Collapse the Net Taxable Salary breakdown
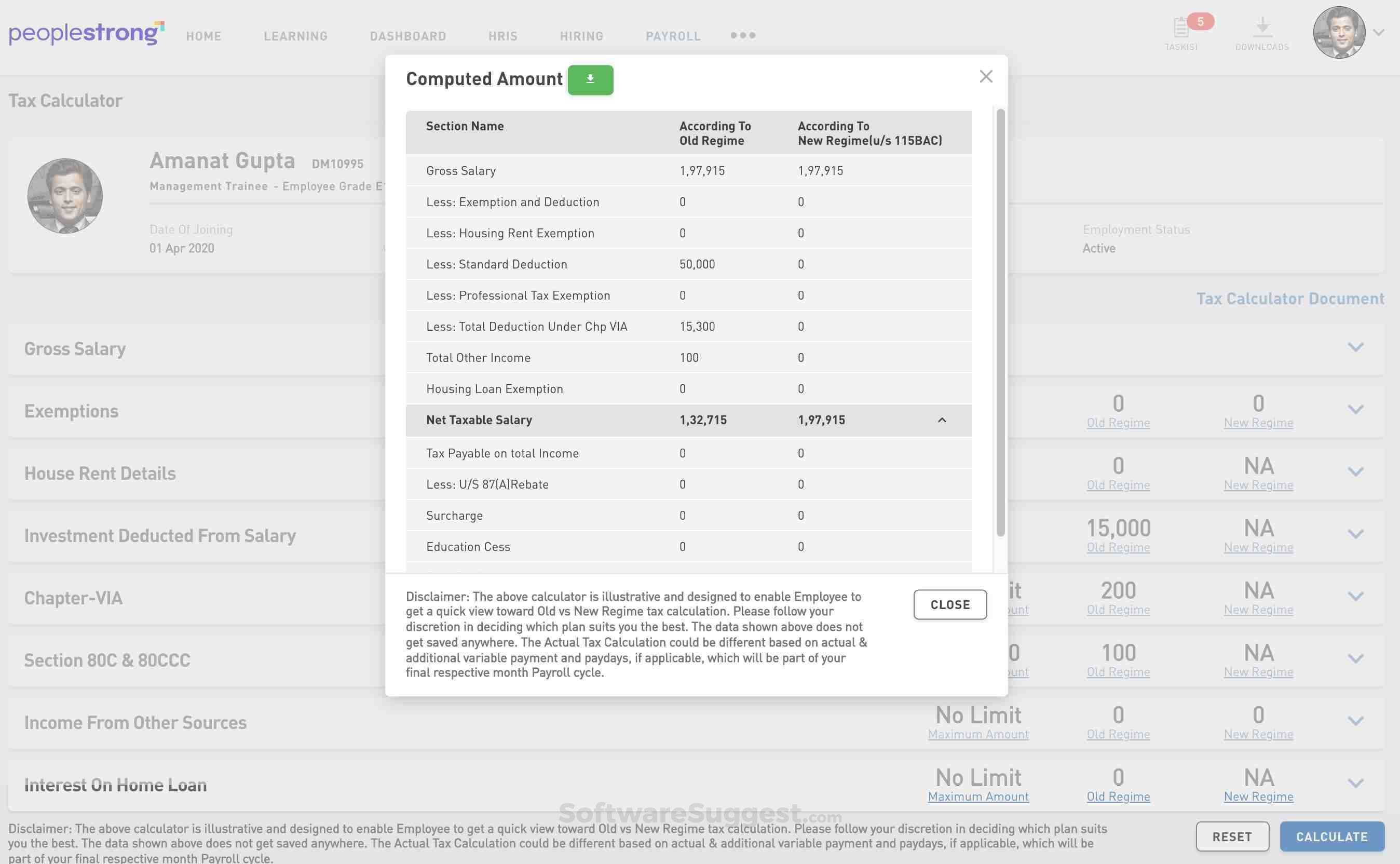Image resolution: width=1400 pixels, height=864 pixels. [942, 420]
